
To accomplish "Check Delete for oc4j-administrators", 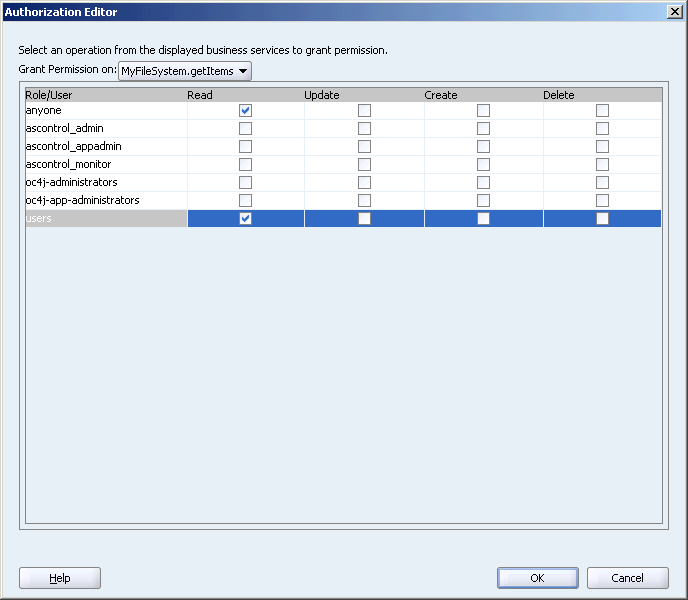I will tap(602, 183).
